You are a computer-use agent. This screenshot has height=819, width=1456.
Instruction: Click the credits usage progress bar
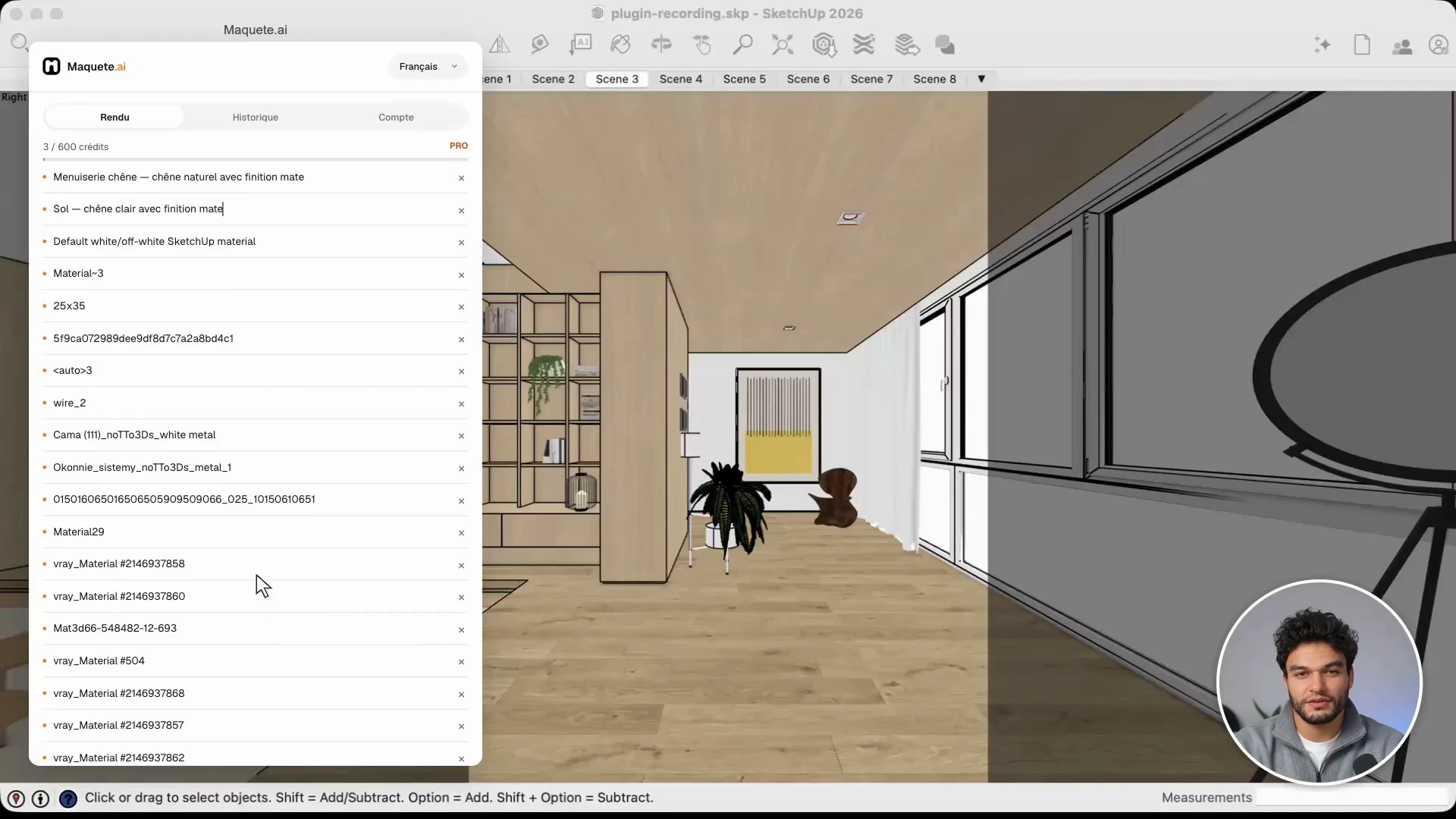coord(256,159)
